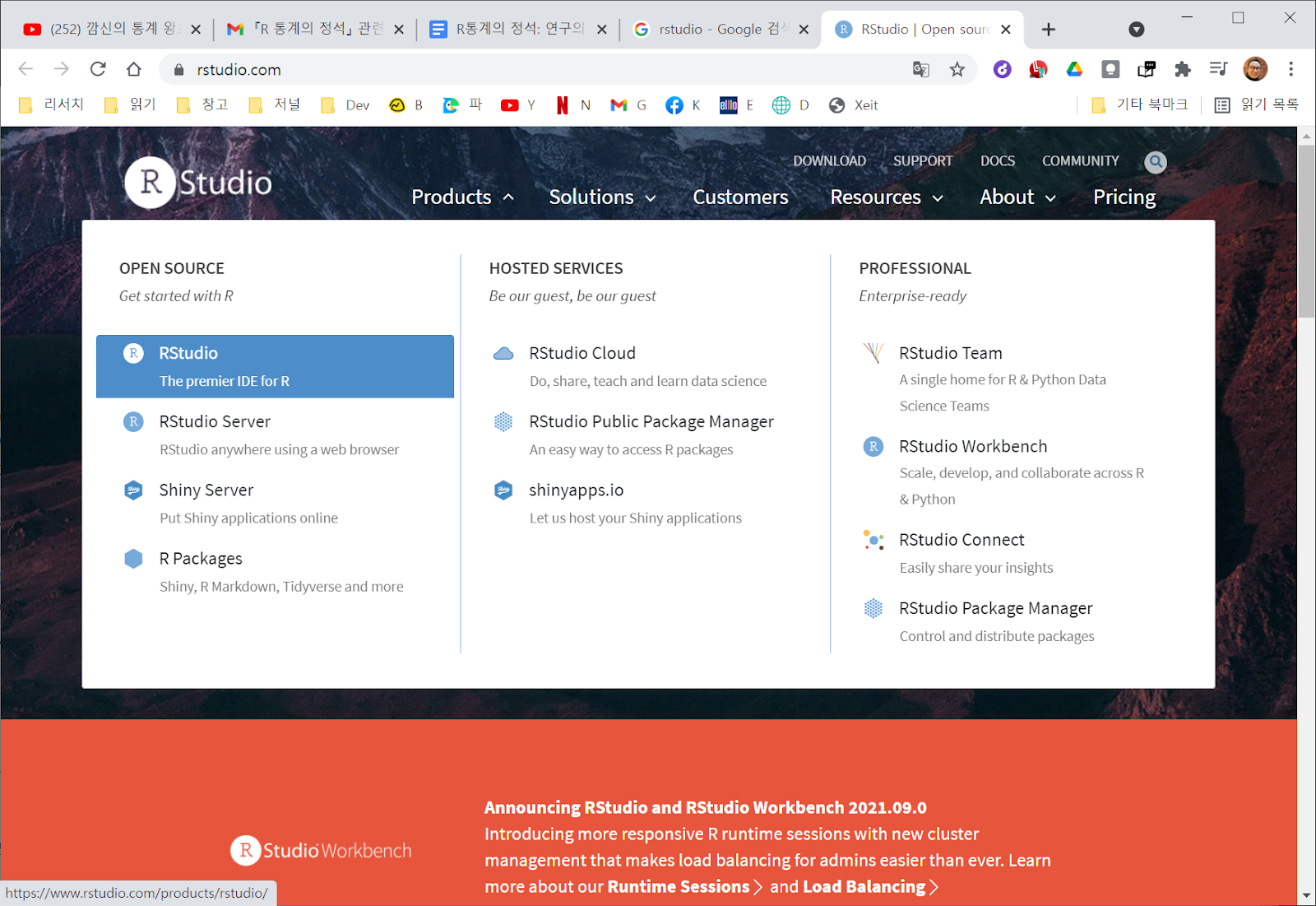Open the media control playlist icon
The image size is (1316, 906).
[x=1219, y=69]
